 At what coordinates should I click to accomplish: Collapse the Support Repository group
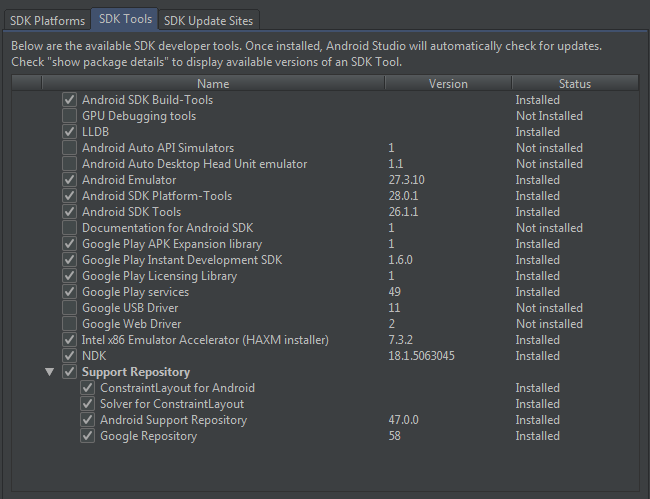(50, 372)
